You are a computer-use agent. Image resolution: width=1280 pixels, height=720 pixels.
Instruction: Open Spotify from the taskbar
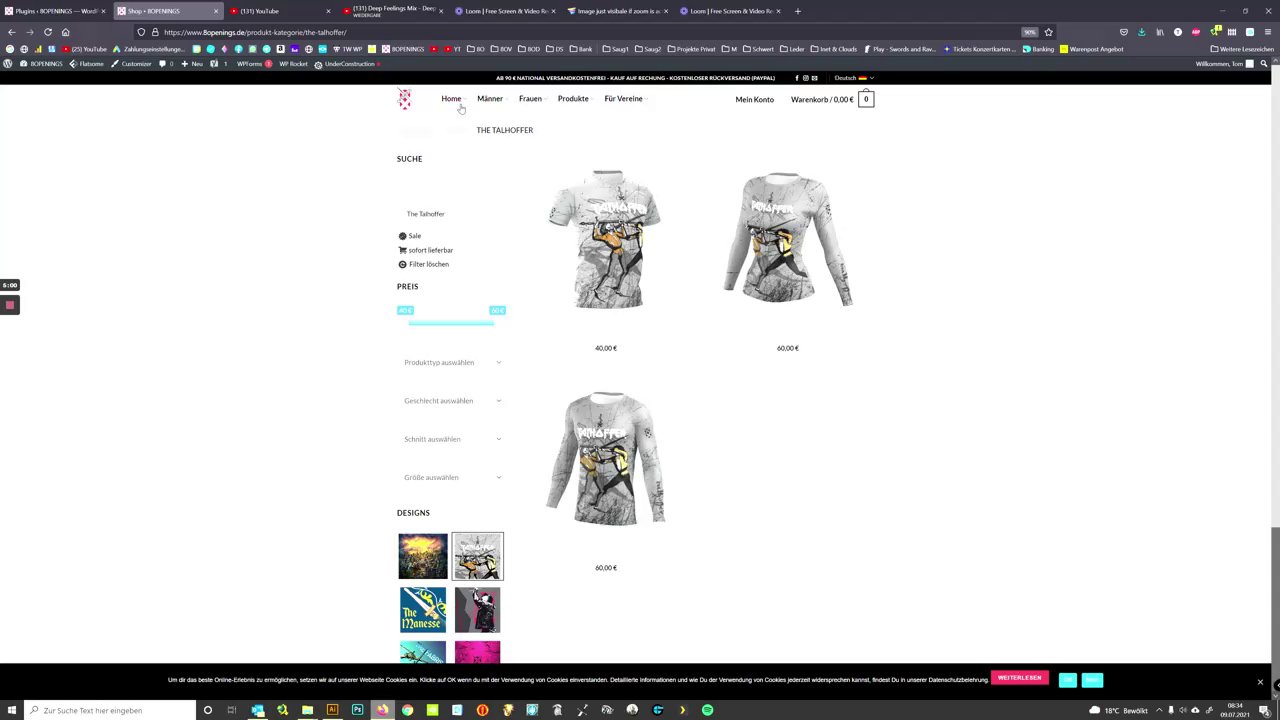coord(707,710)
